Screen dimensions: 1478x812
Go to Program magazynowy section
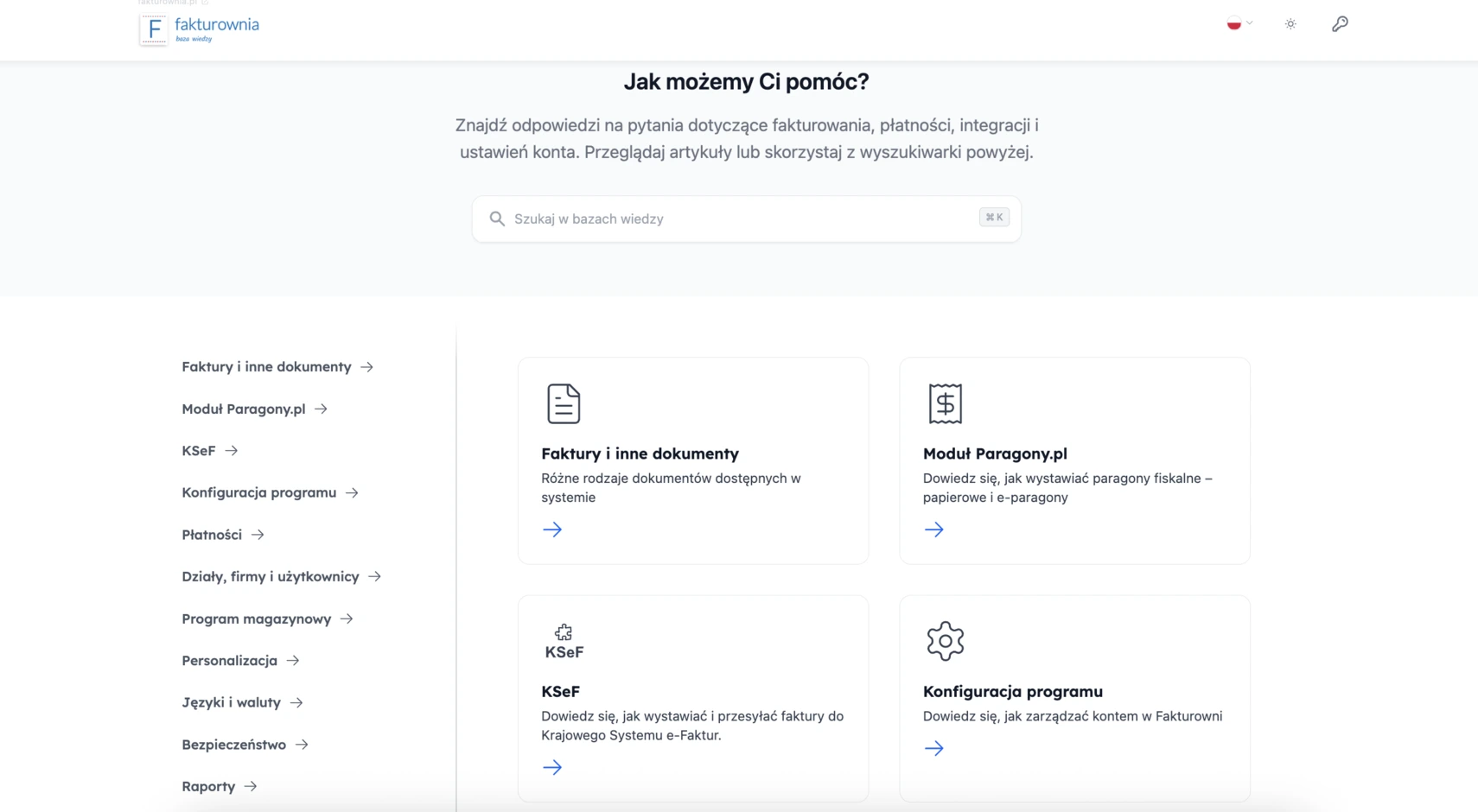click(257, 619)
